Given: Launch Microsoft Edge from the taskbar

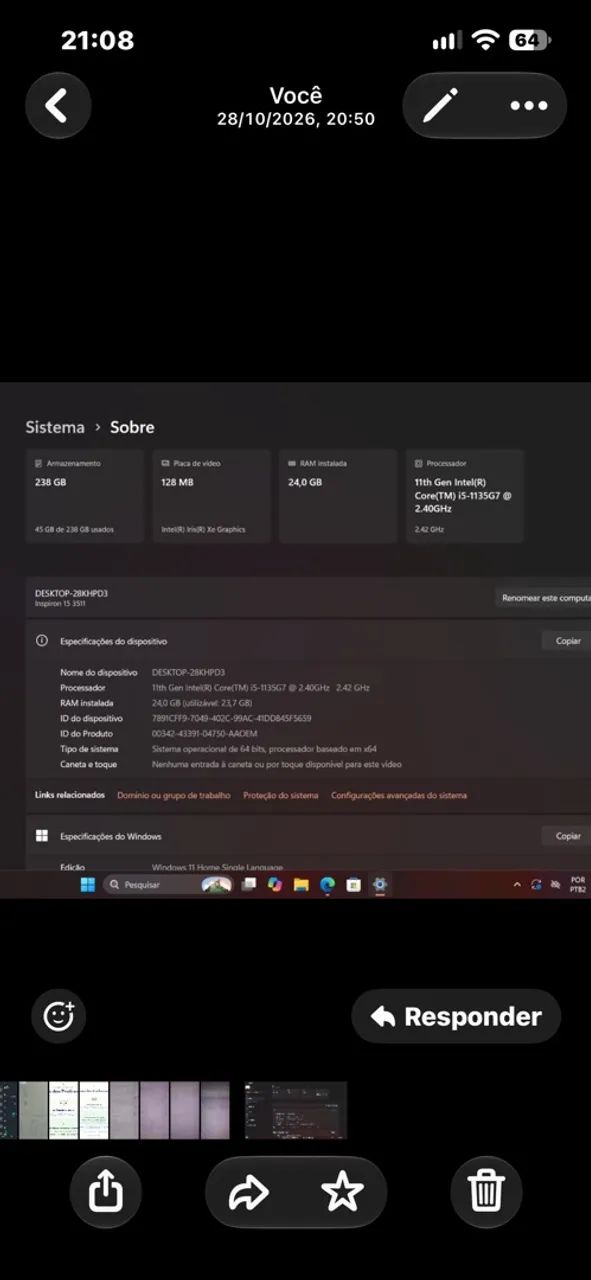Looking at the screenshot, I should (x=327, y=885).
